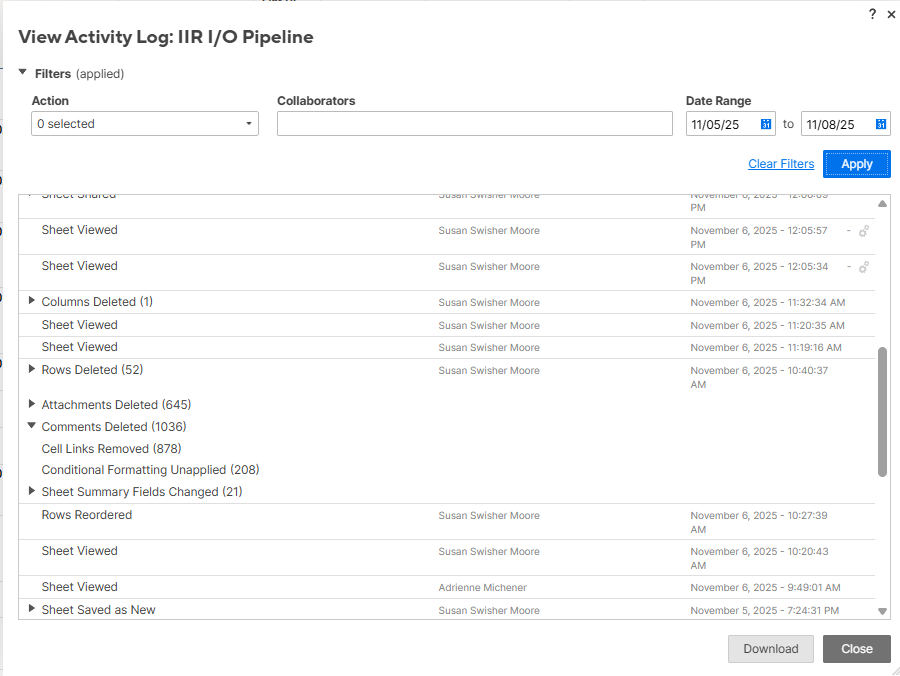
Task: Collapse Comments Deleted (1036) entry
Action: pos(32,426)
